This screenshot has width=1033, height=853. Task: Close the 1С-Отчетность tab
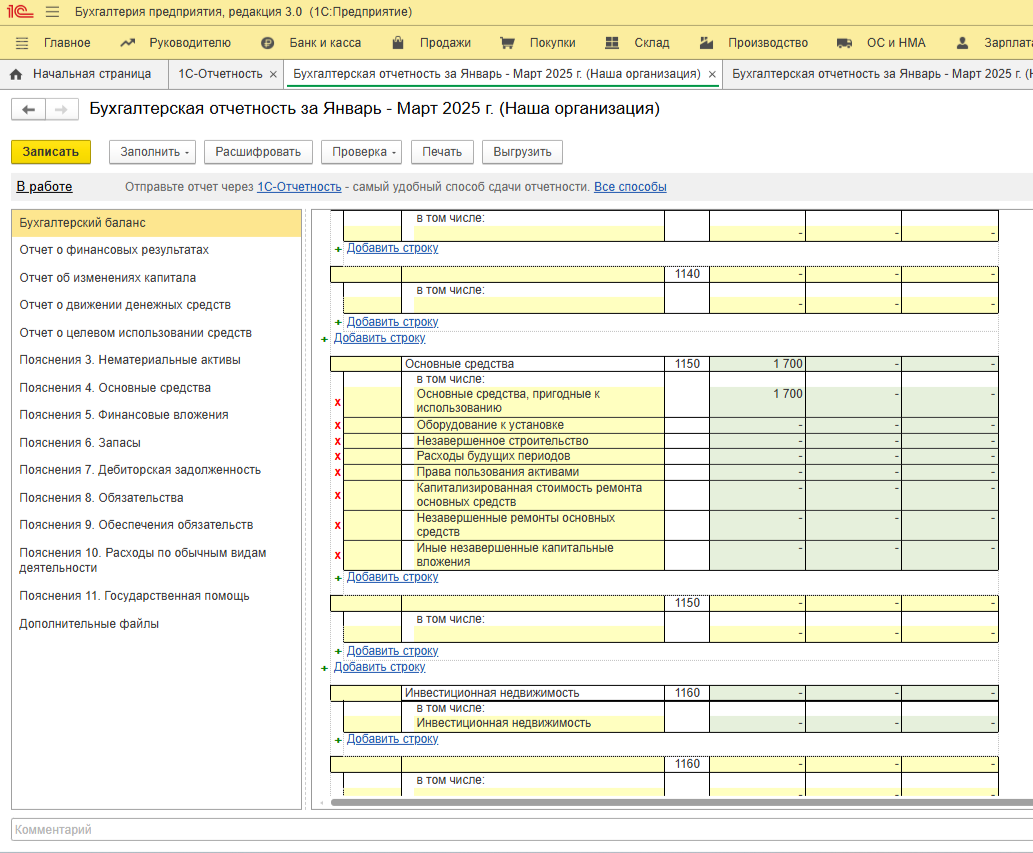coord(273,75)
